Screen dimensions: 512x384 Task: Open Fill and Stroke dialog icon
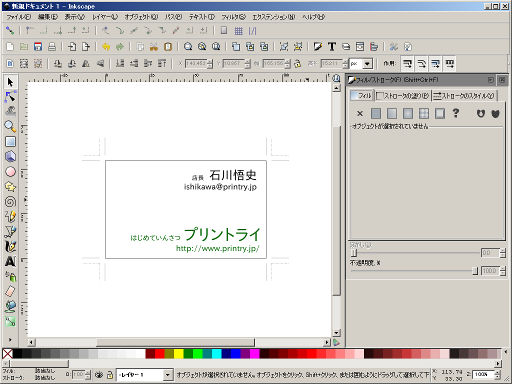click(318, 47)
